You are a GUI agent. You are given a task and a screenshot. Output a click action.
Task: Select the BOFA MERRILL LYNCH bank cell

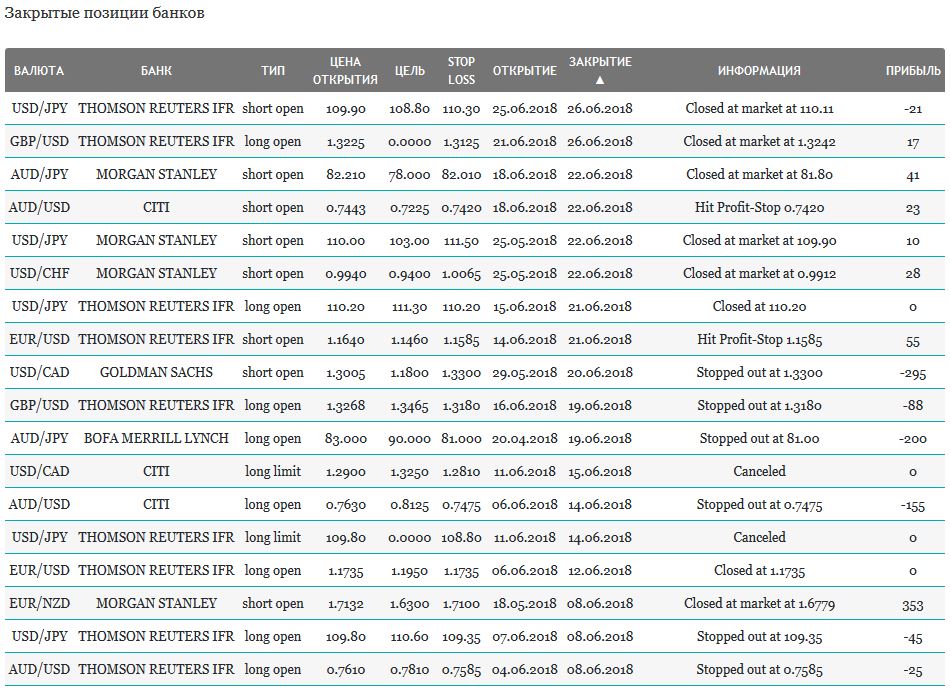point(156,438)
